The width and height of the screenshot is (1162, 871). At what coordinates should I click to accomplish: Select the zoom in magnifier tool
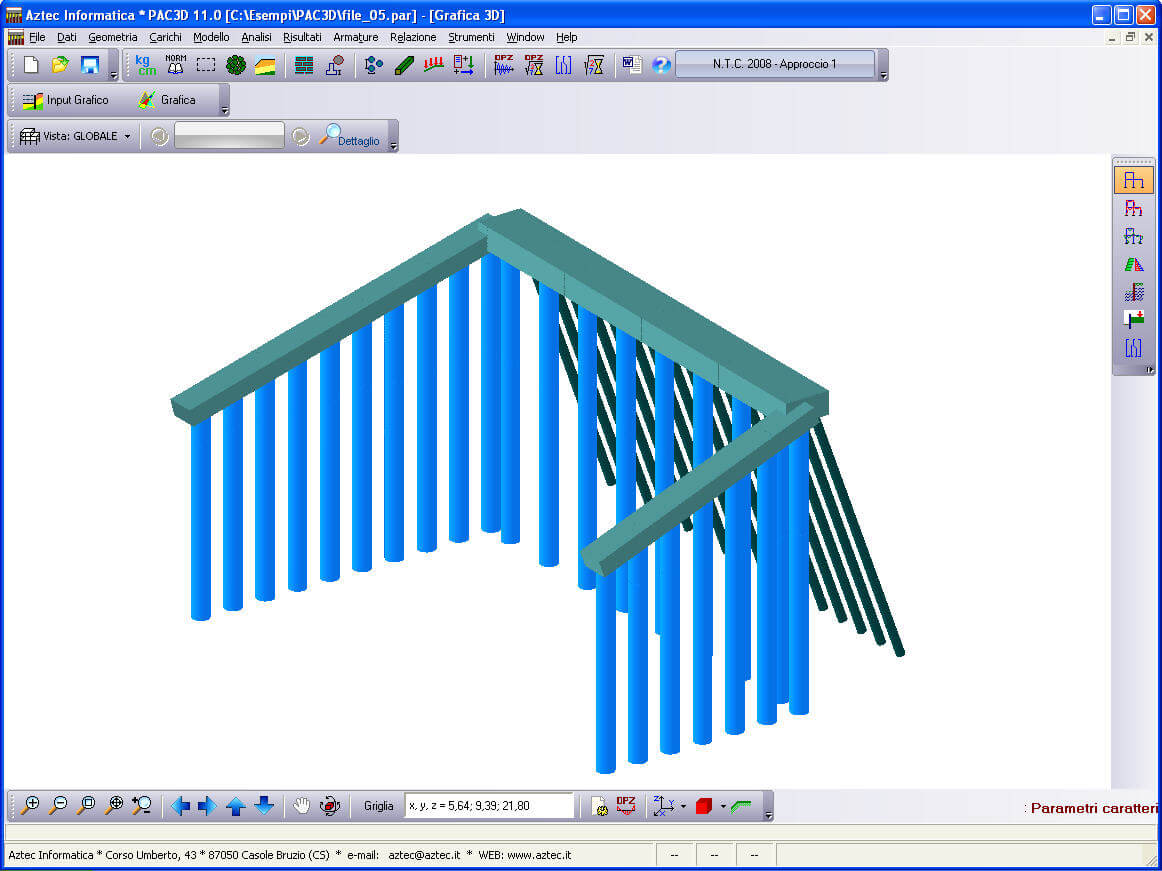[31, 806]
